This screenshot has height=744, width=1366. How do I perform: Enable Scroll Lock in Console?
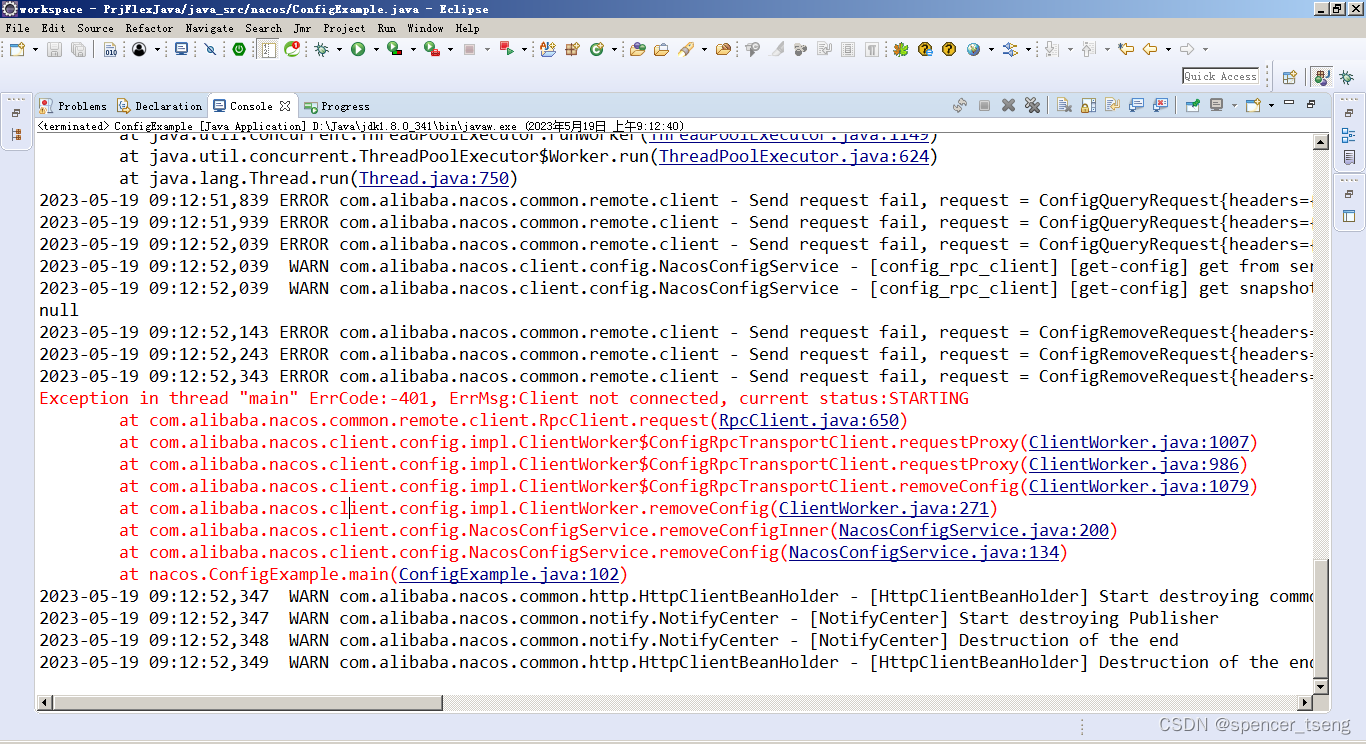pos(1087,105)
